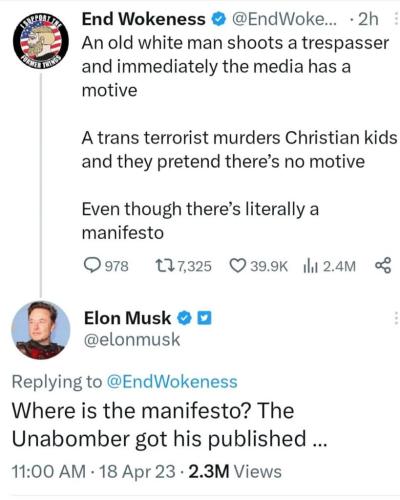Click the blue square affiliate badge beside Elon Musk
This screenshot has width=400, height=500.
204,318
